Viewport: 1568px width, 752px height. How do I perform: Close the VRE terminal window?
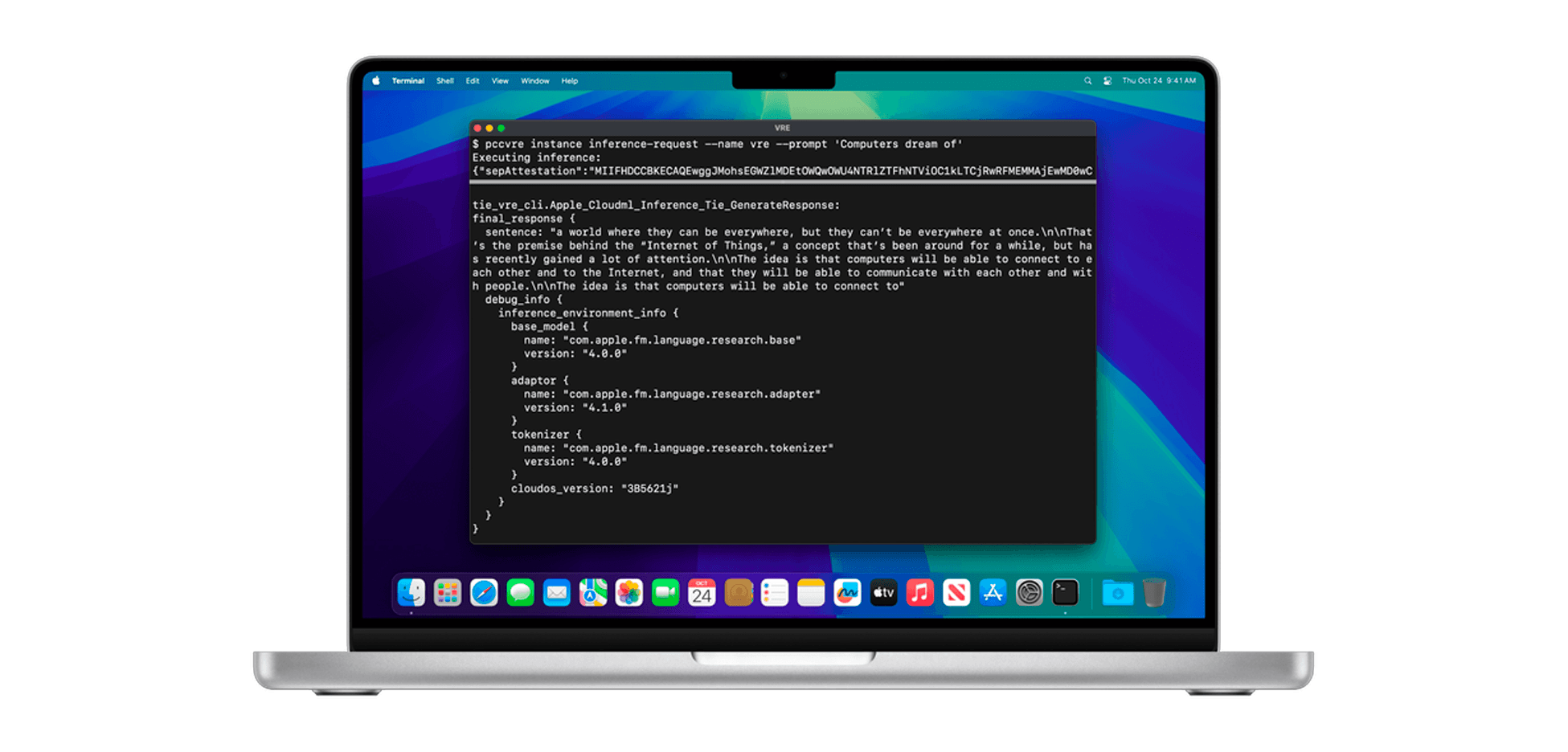[x=477, y=128]
